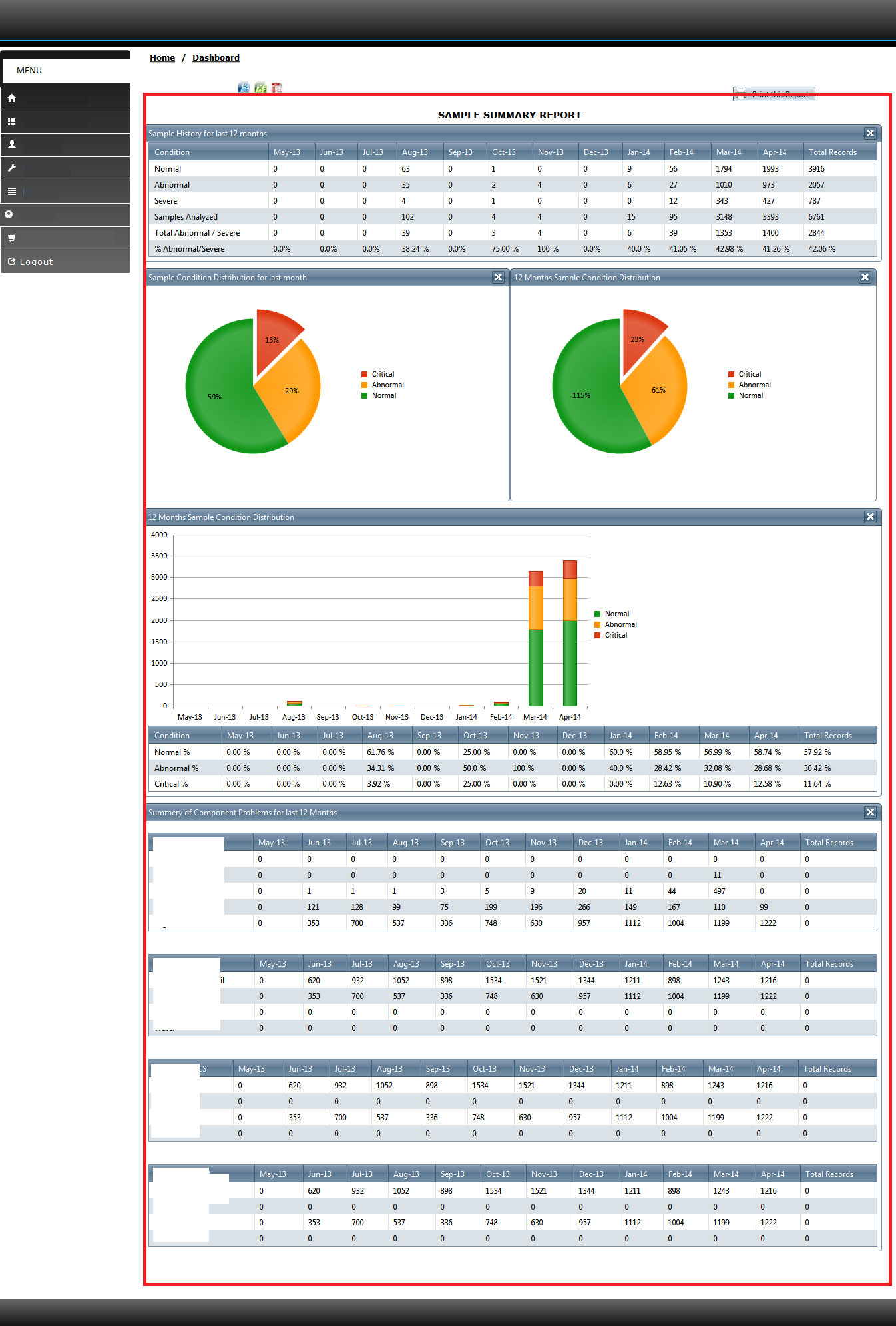Open the home icon in sidebar menu
Screen dimensions: 896x1326
pyautogui.click(x=11, y=98)
